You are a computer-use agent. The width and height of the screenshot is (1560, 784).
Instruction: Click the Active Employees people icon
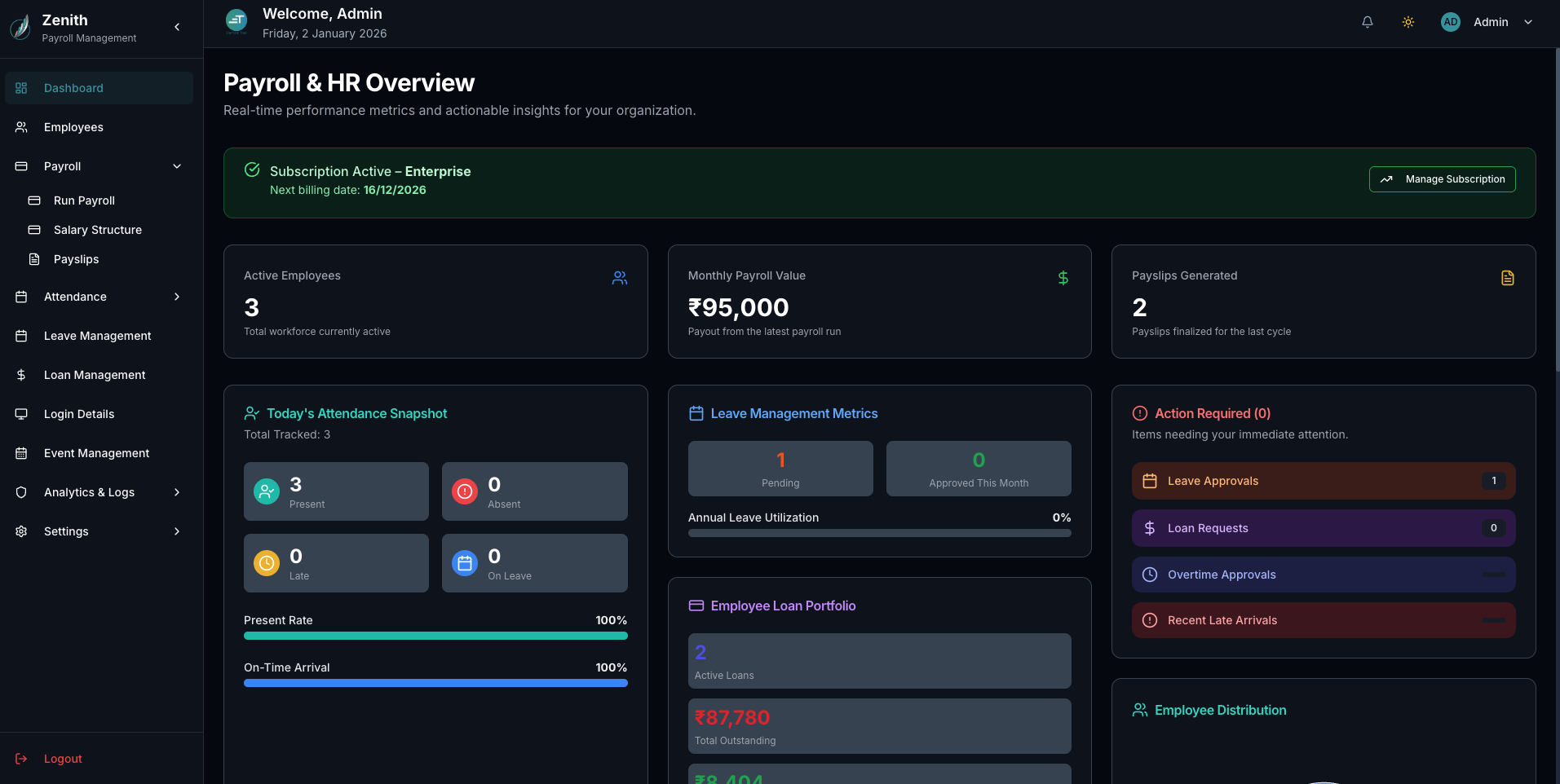click(x=620, y=278)
